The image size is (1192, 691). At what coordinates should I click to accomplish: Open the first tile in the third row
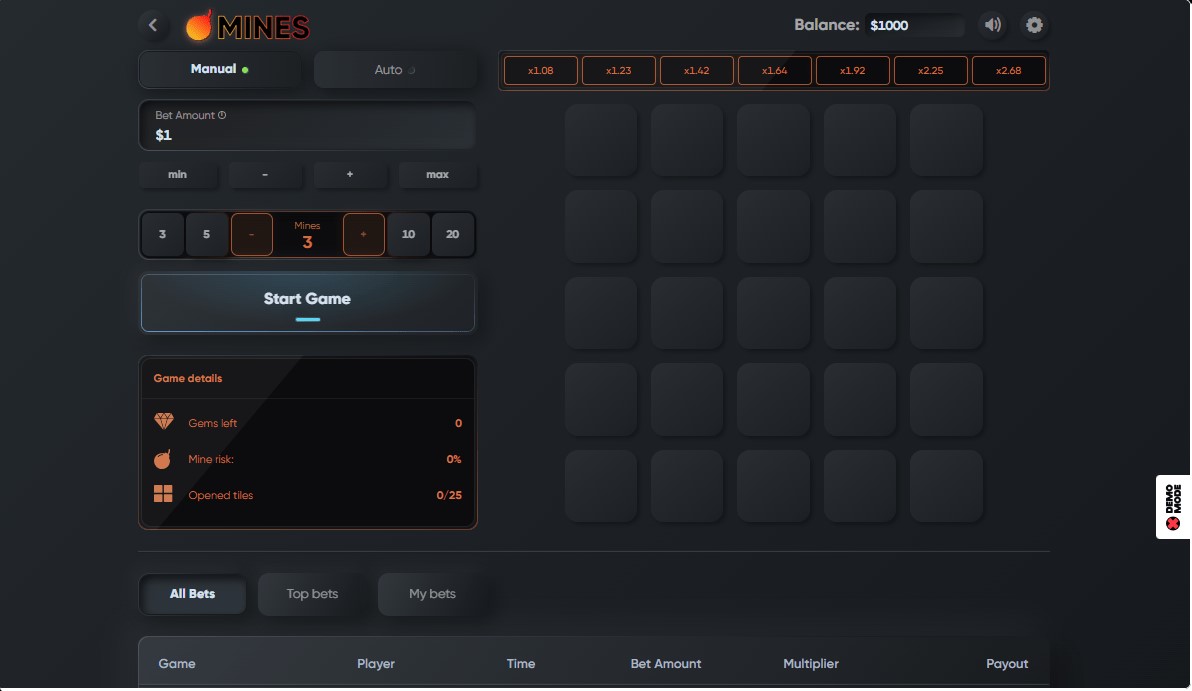tap(601, 313)
